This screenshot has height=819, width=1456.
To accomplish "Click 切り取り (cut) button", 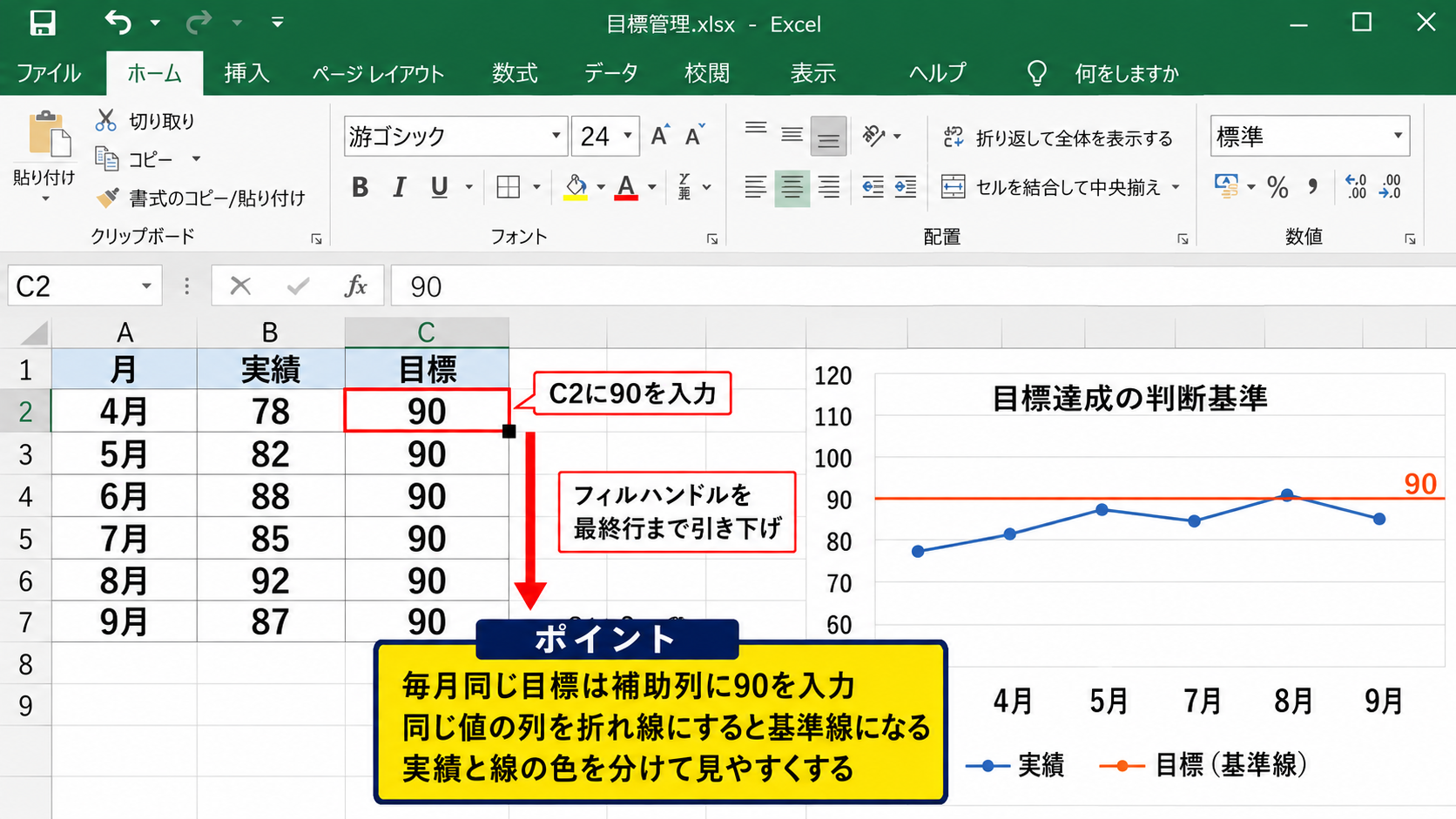I will pos(145,121).
